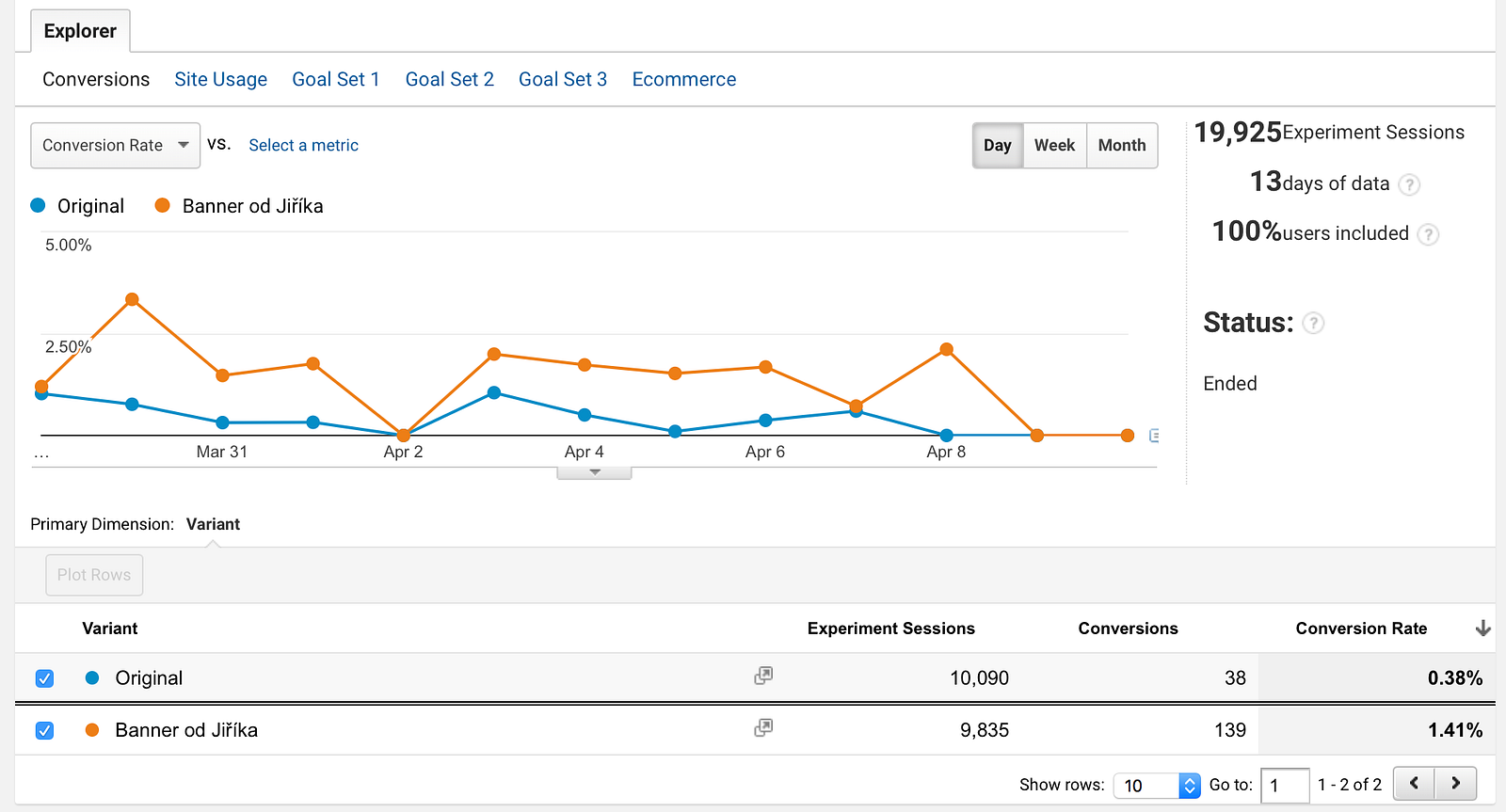This screenshot has height=812, width=1506.
Task: Open the Conversion Rate metric dropdown
Action: pyautogui.click(x=116, y=146)
